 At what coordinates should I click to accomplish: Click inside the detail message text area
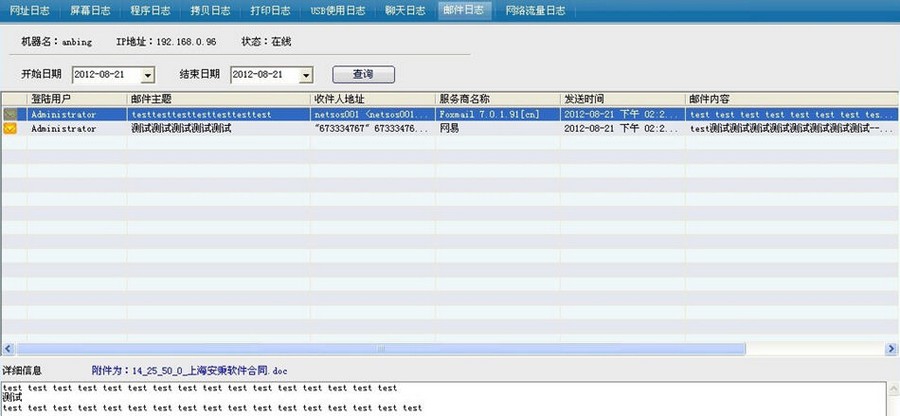pyautogui.click(x=443, y=399)
